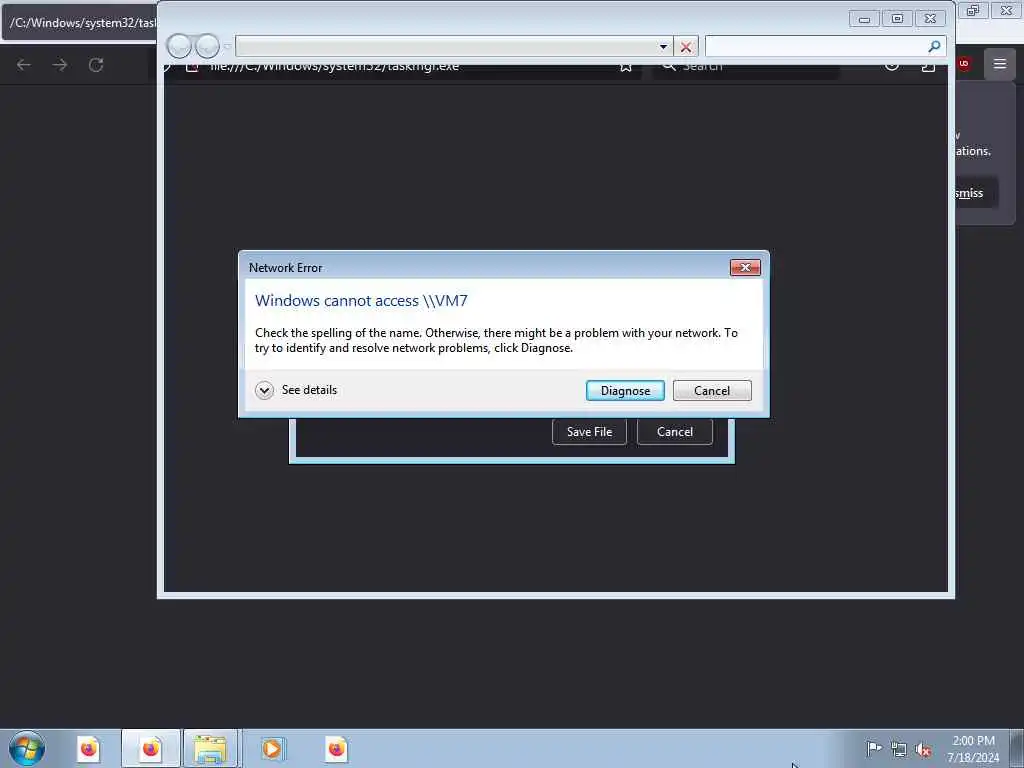This screenshot has width=1024, height=768.
Task: Open Windows Explorer from taskbar
Action: pos(210,749)
